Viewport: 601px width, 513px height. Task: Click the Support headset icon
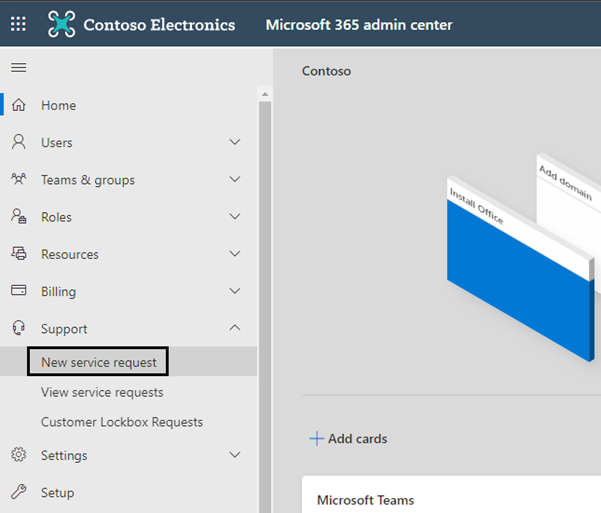pyautogui.click(x=18, y=328)
